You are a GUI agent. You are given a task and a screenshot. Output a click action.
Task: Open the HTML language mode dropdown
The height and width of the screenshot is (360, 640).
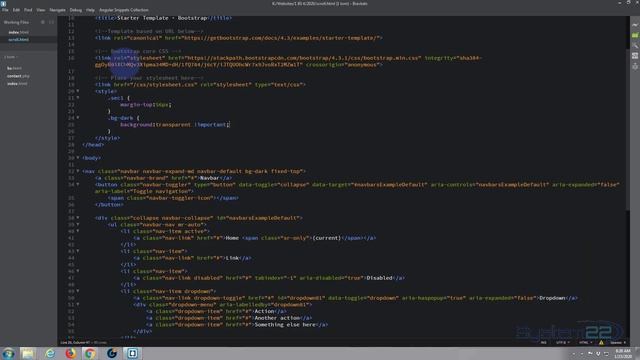point(585,343)
